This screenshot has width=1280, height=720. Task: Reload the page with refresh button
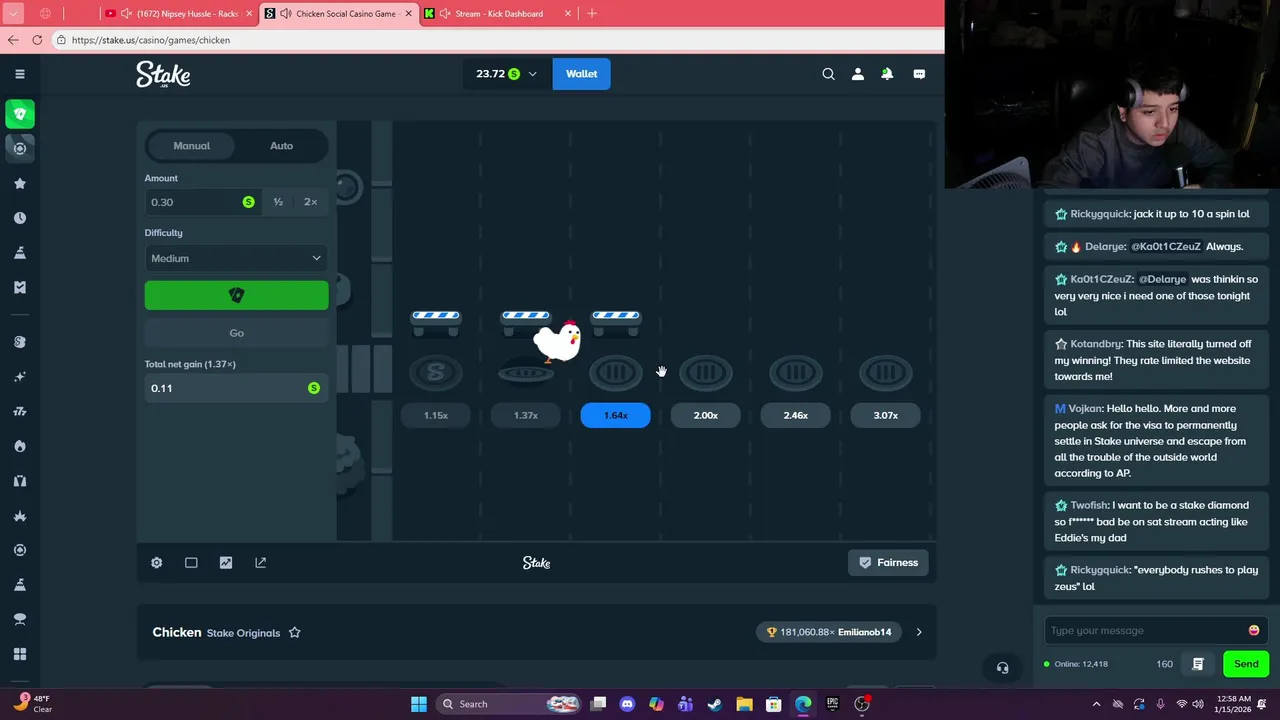(37, 40)
